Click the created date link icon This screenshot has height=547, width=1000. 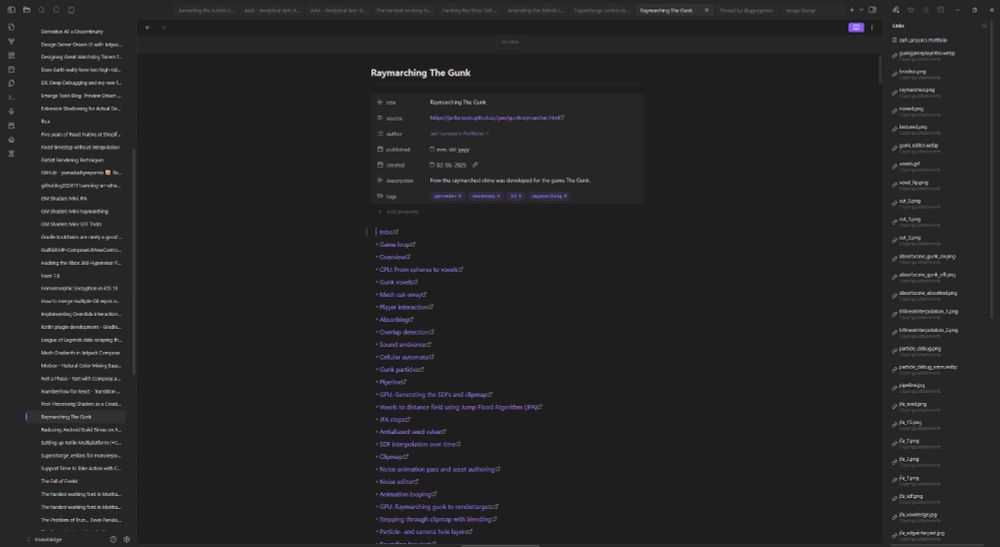(475, 165)
